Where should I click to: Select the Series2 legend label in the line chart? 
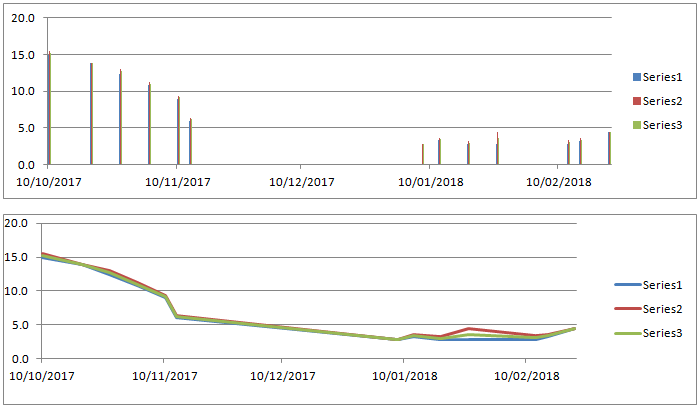click(661, 309)
